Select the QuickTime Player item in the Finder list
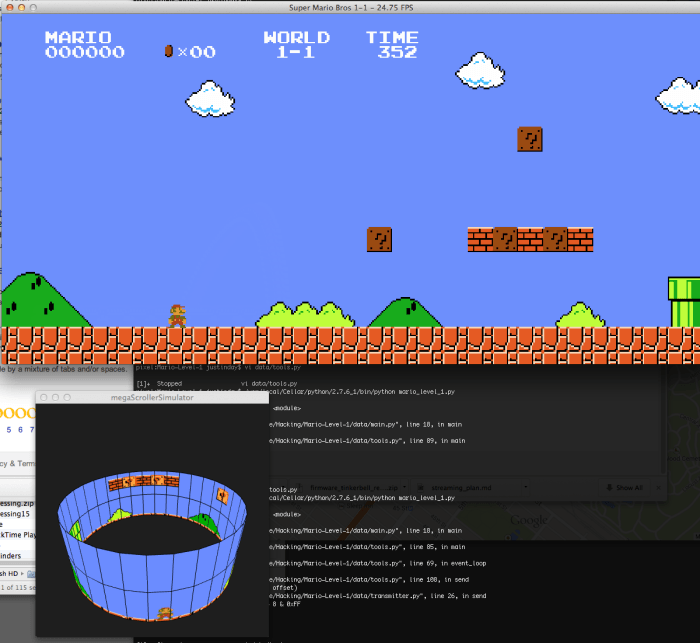The height and width of the screenshot is (643, 700). coord(16,535)
